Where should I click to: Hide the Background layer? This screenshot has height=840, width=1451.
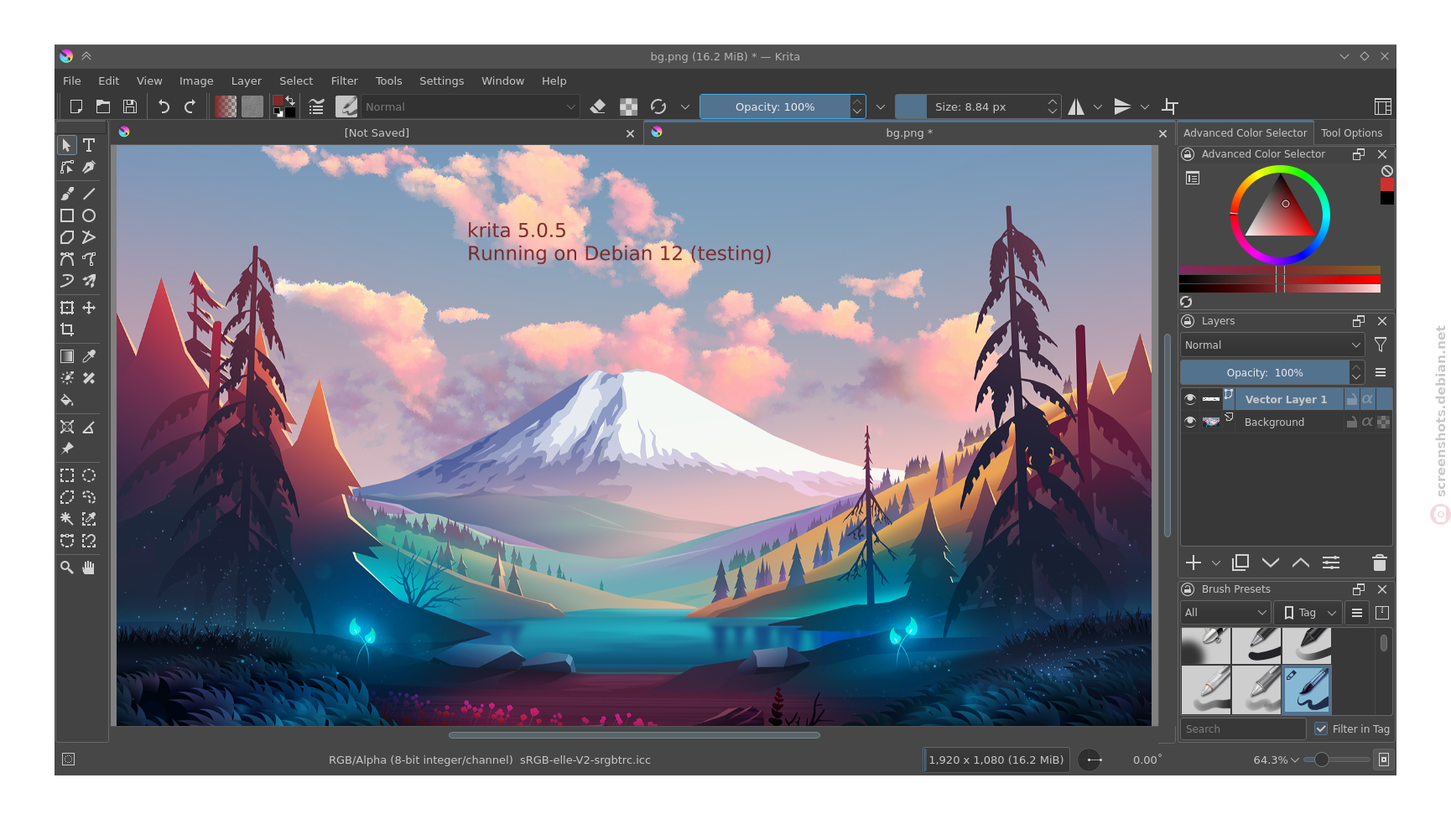point(1190,422)
